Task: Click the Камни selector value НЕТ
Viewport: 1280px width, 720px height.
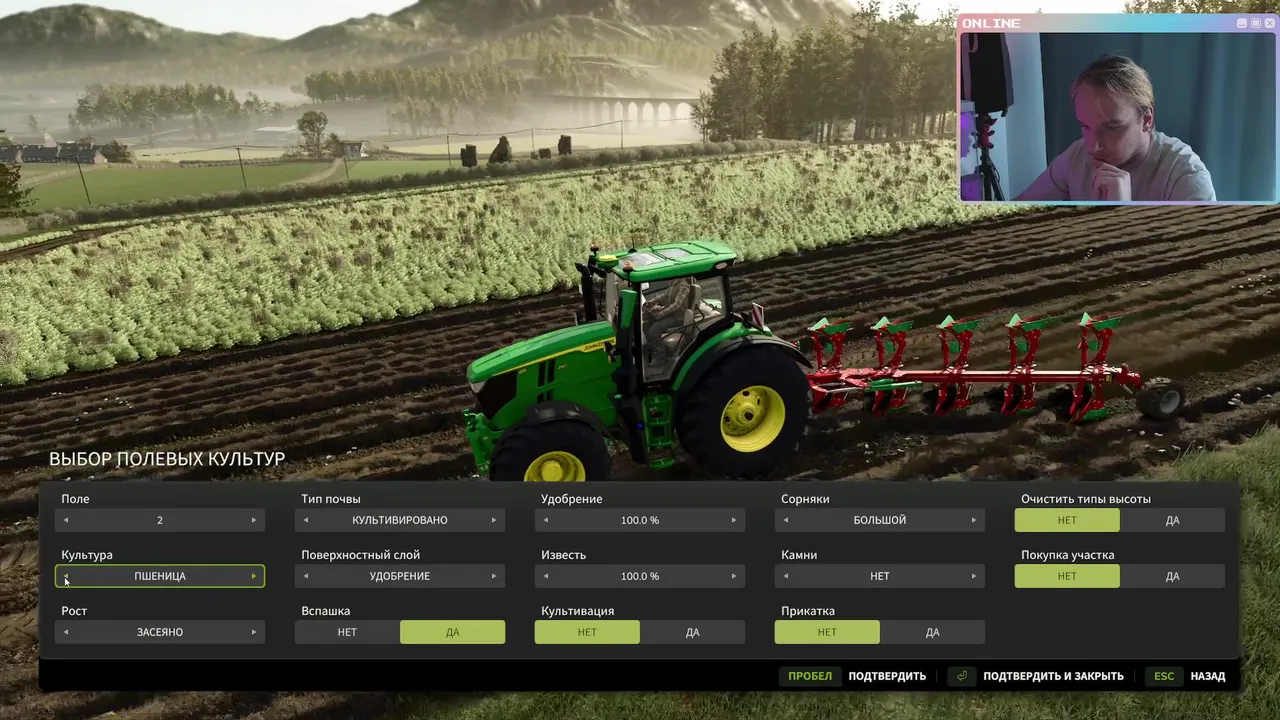Action: click(x=880, y=576)
